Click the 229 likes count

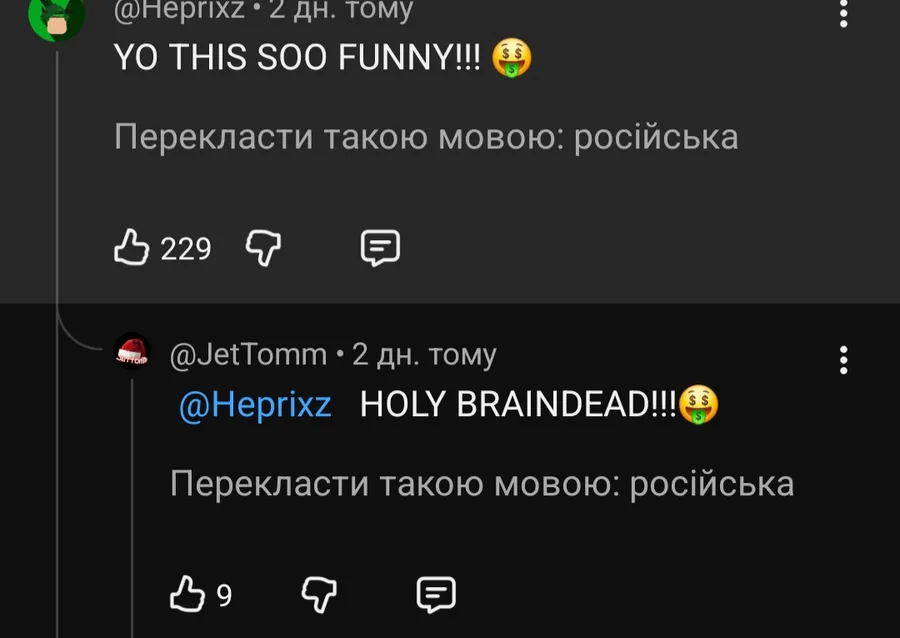click(186, 248)
